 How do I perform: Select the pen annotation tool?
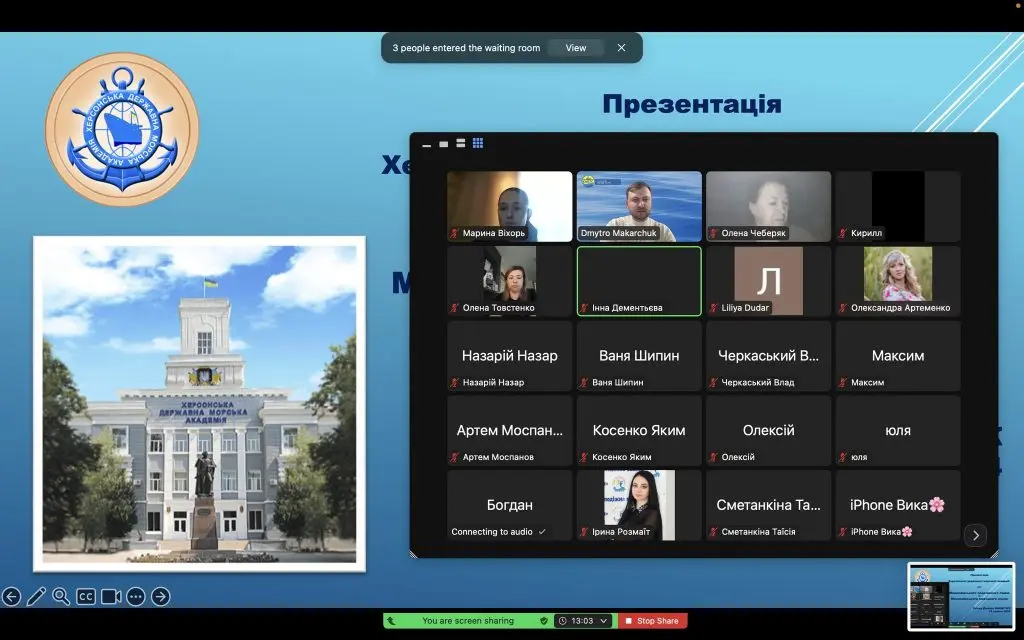(36, 597)
